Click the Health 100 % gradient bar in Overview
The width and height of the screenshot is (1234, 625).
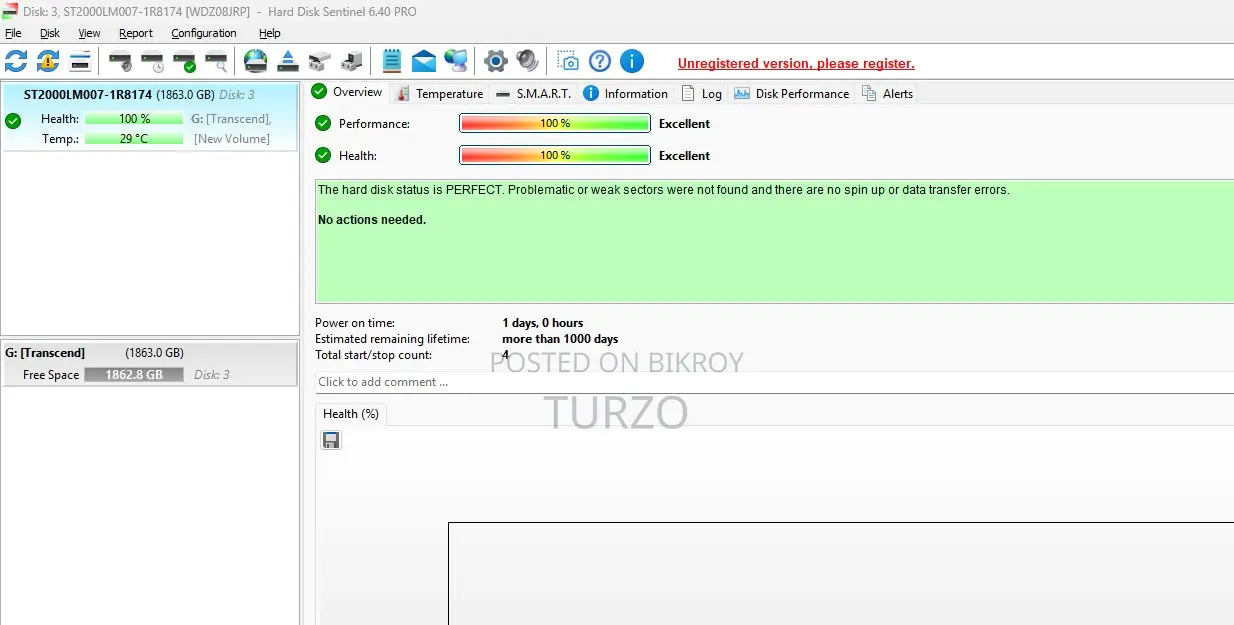(555, 155)
